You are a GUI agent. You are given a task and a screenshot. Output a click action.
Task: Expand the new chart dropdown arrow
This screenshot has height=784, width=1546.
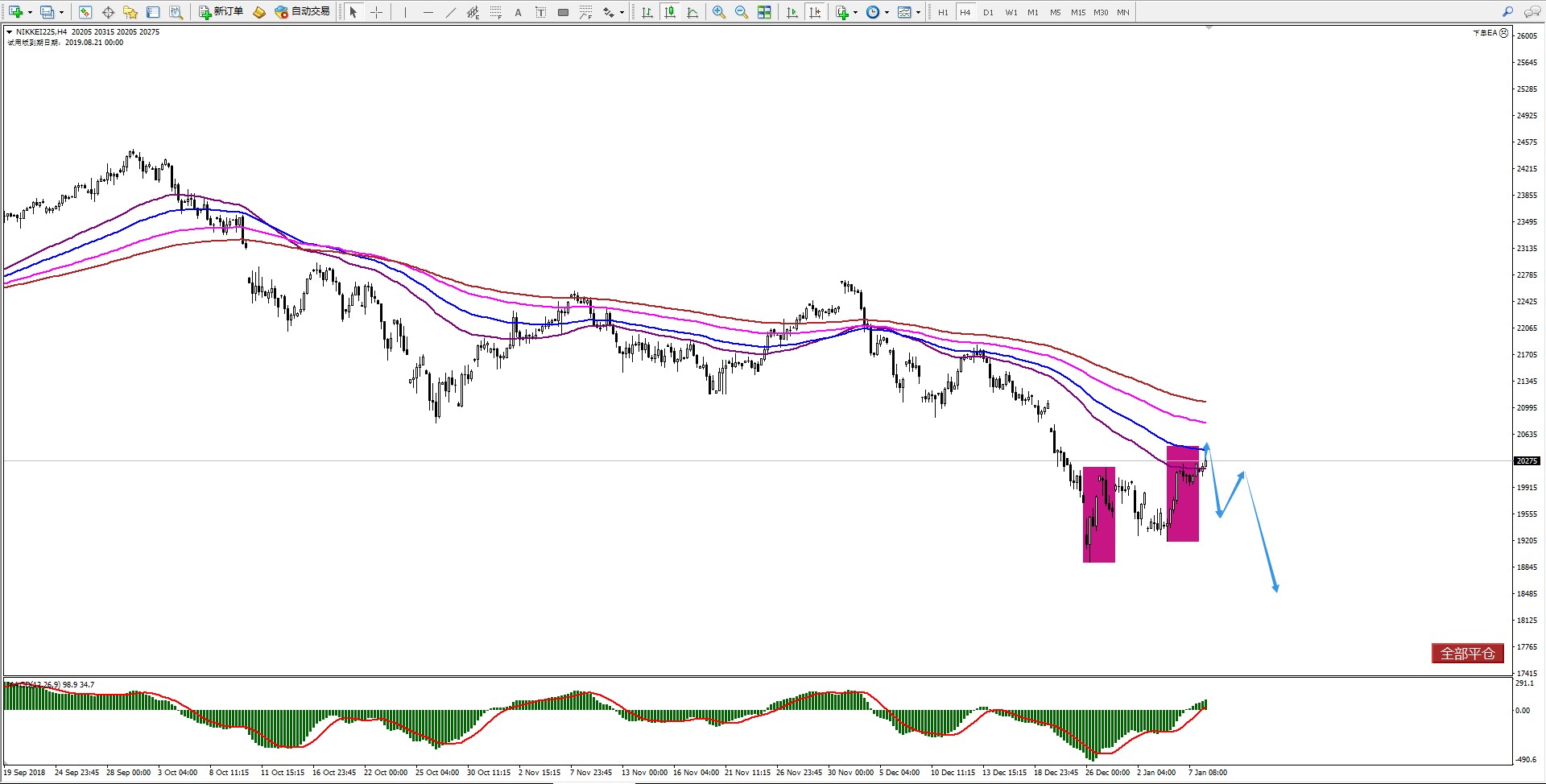point(30,12)
